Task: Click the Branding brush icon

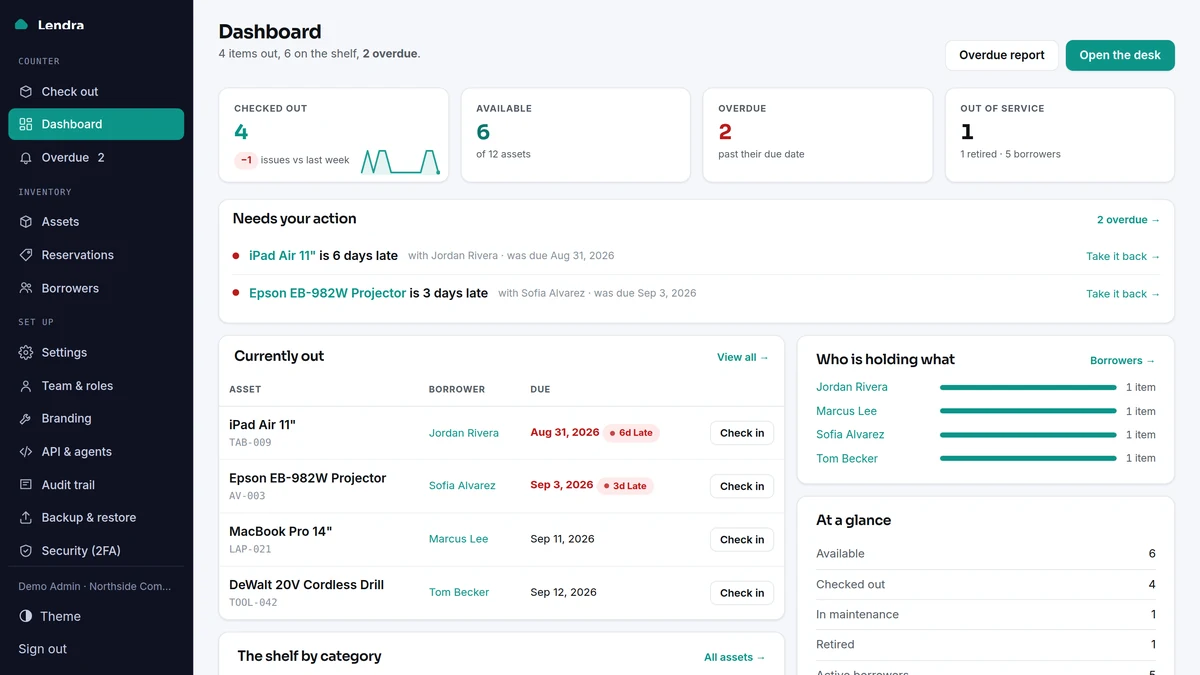Action: tap(26, 419)
